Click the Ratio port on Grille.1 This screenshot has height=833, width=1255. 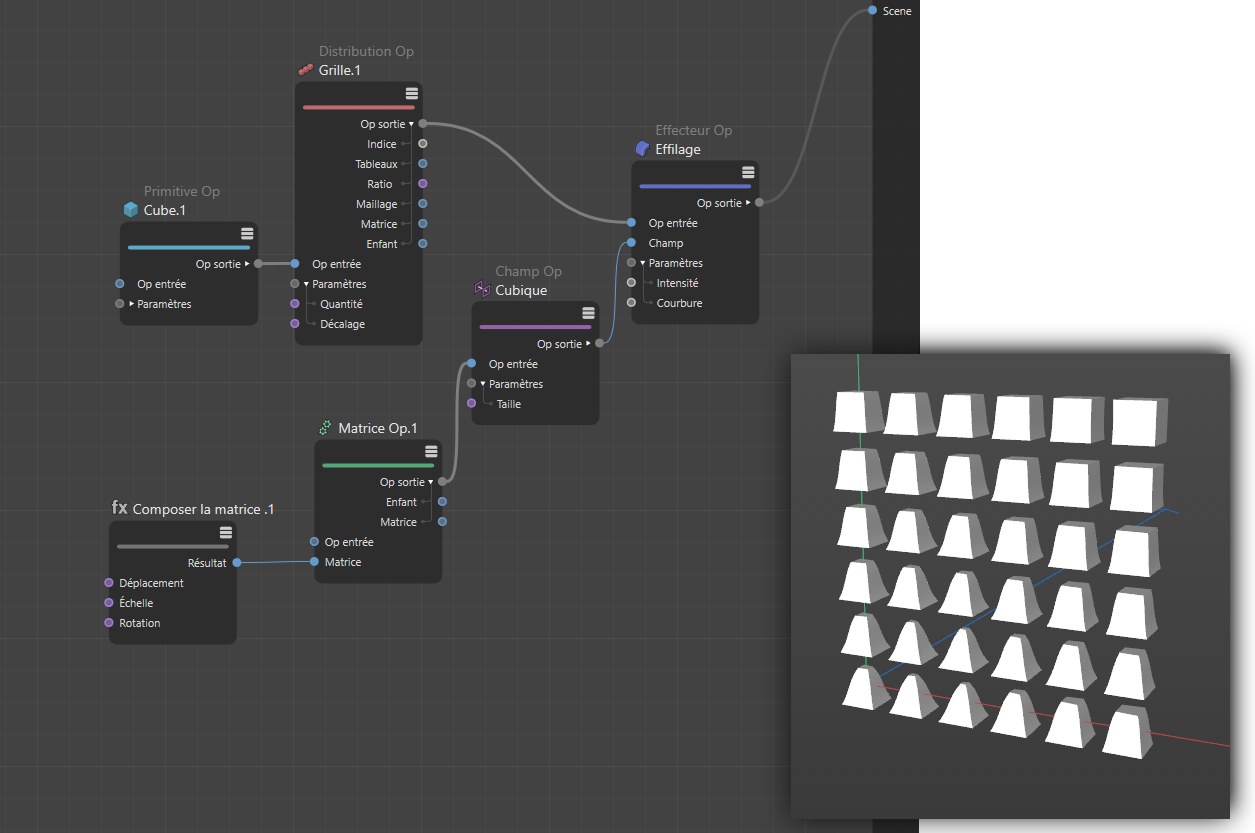pos(422,184)
